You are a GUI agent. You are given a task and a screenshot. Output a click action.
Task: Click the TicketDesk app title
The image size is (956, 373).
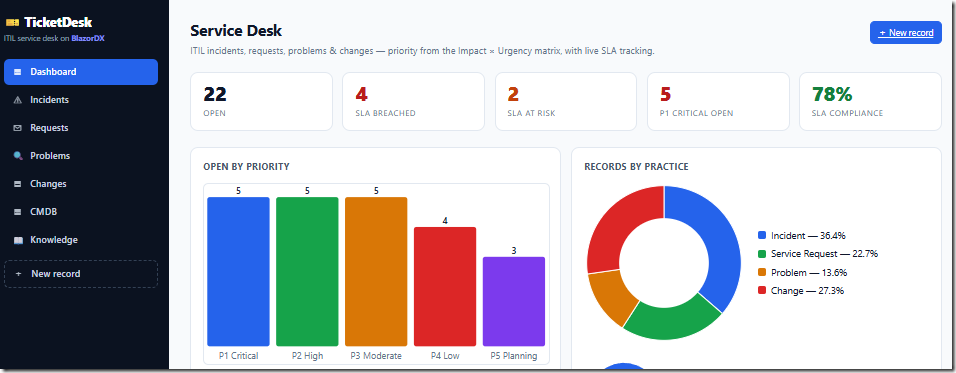pos(58,23)
